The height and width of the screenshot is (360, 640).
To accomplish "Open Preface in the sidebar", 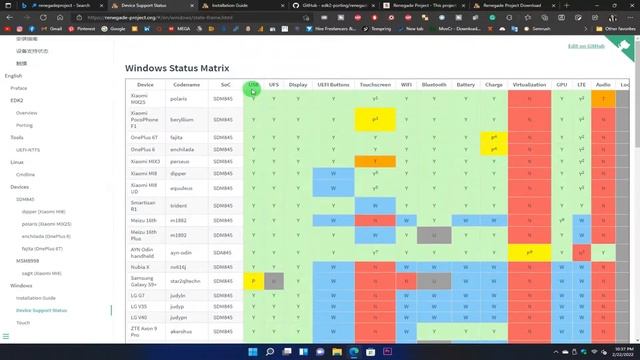I will pos(19,88).
